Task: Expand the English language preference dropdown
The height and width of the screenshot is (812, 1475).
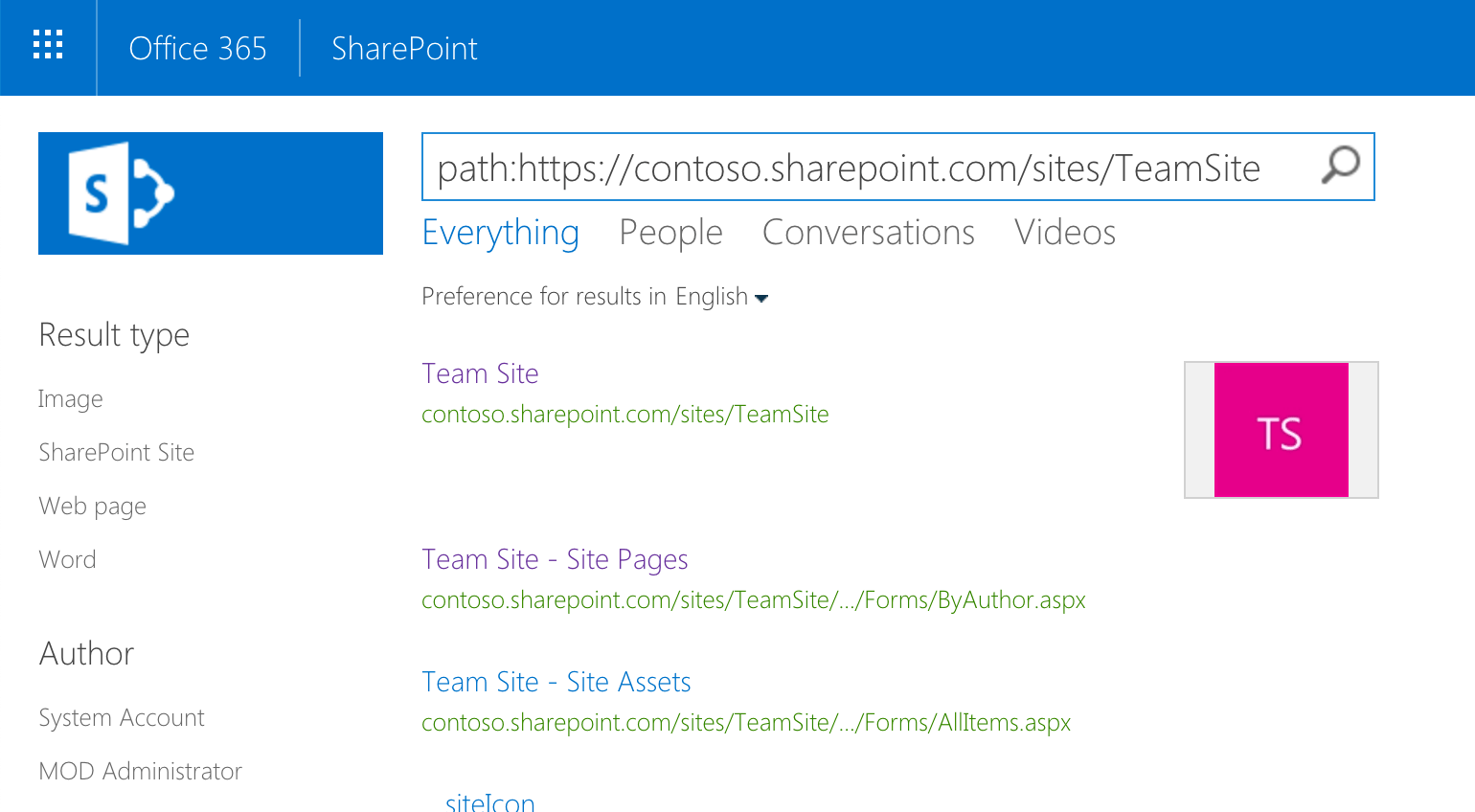Action: pyautogui.click(x=721, y=297)
